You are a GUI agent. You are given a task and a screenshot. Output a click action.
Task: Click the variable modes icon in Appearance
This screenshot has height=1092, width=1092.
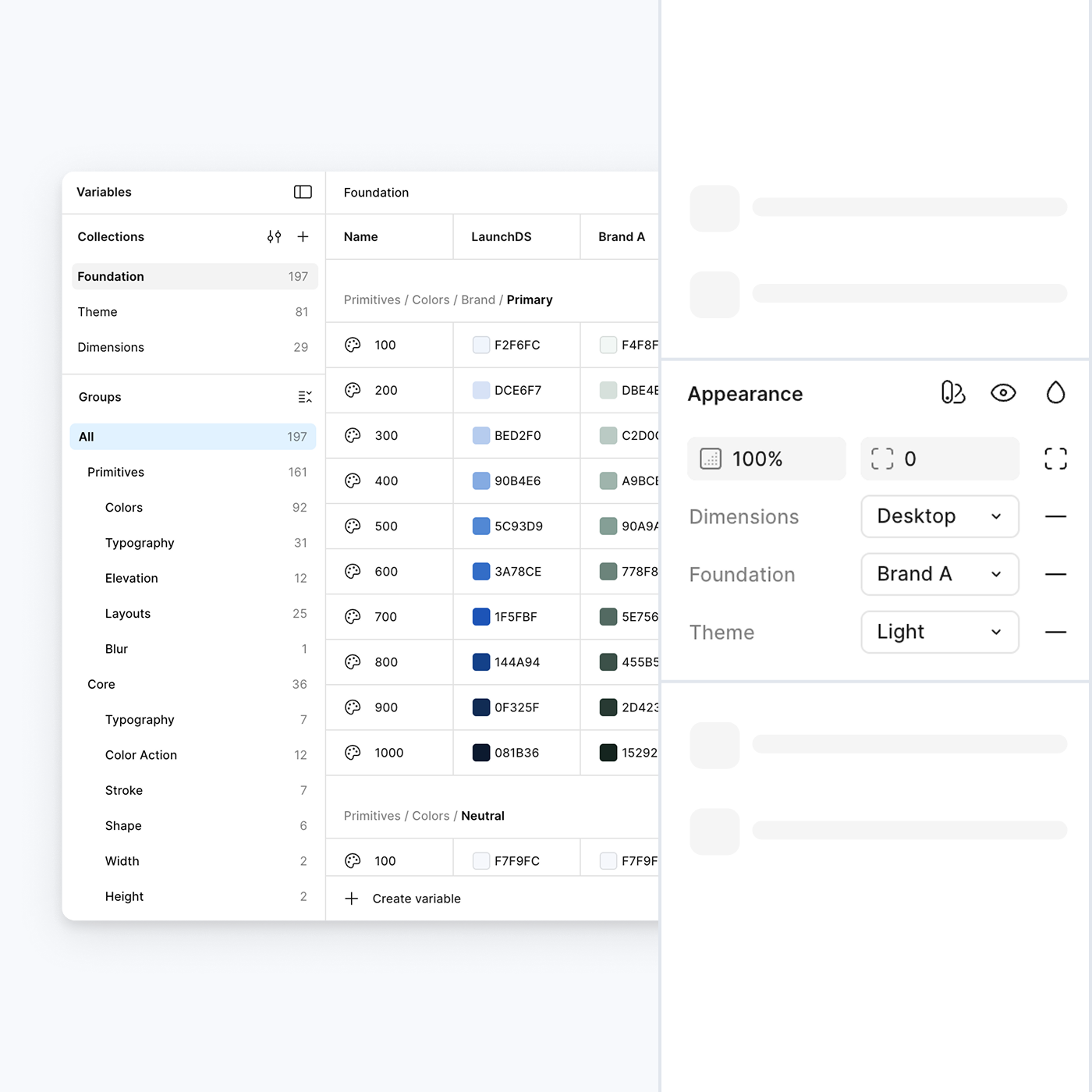tap(952, 392)
